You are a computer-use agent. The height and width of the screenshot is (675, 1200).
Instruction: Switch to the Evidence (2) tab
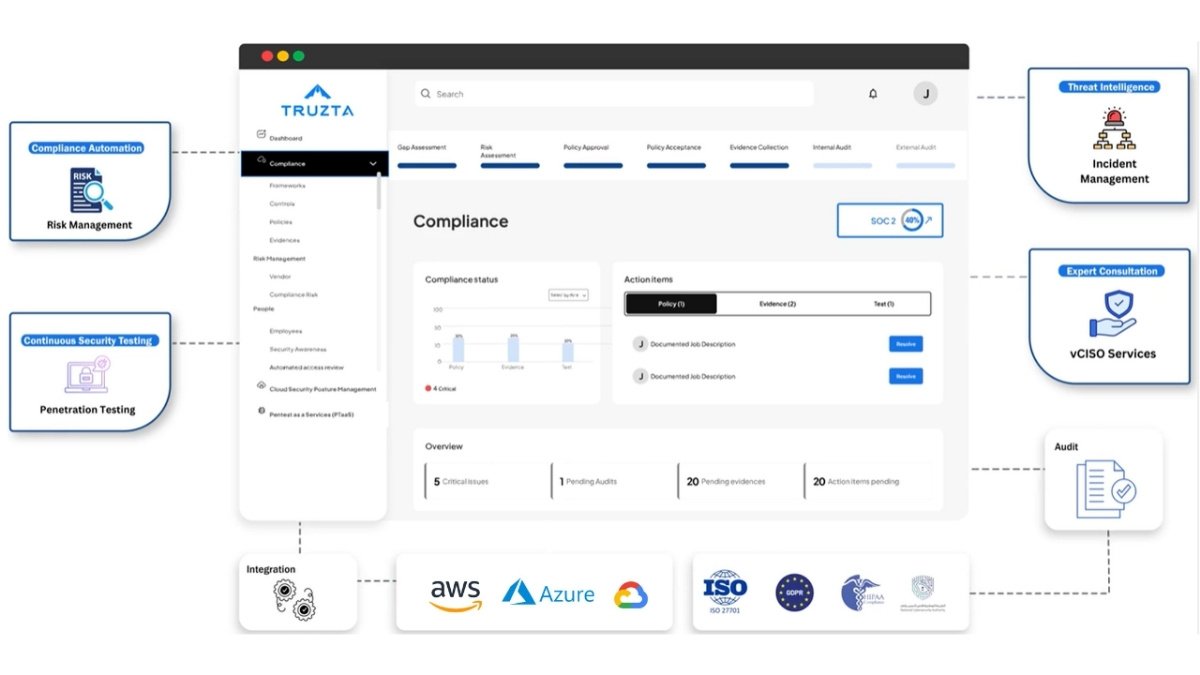pyautogui.click(x=777, y=304)
